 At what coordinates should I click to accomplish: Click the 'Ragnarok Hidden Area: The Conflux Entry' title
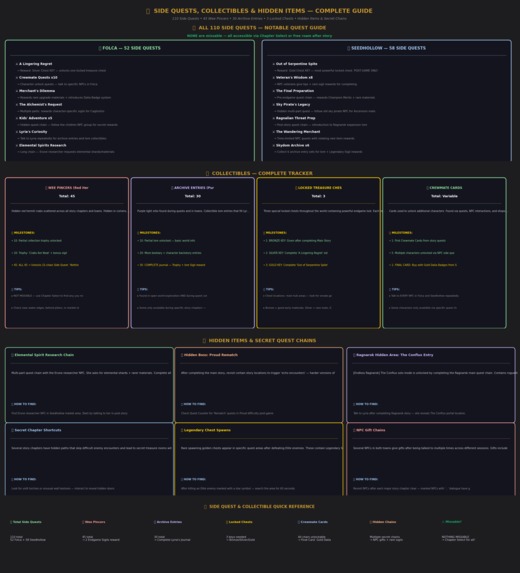[x=392, y=355]
